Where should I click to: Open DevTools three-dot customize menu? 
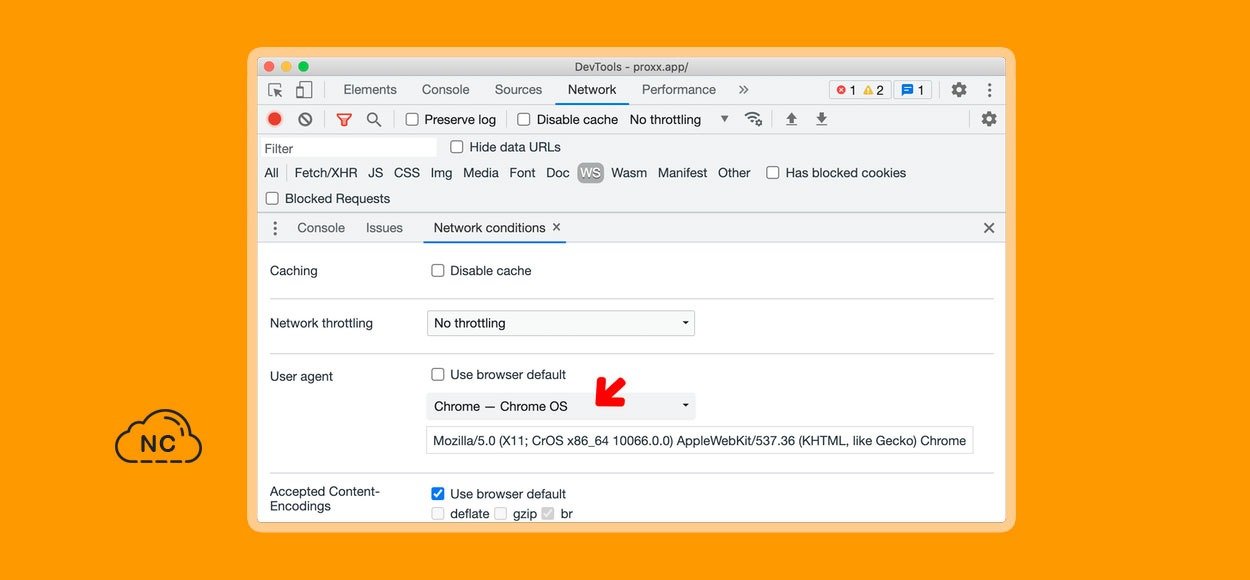point(989,90)
